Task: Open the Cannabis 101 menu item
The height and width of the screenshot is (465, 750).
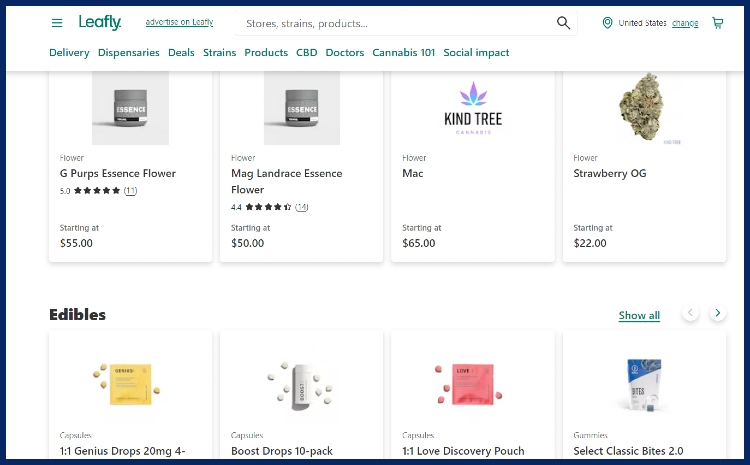Action: 404,53
